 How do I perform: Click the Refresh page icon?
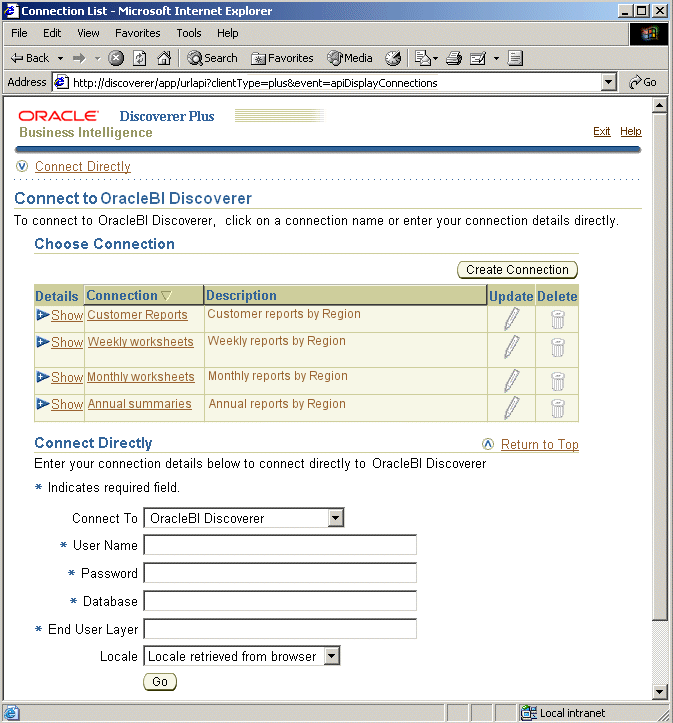tap(140, 58)
